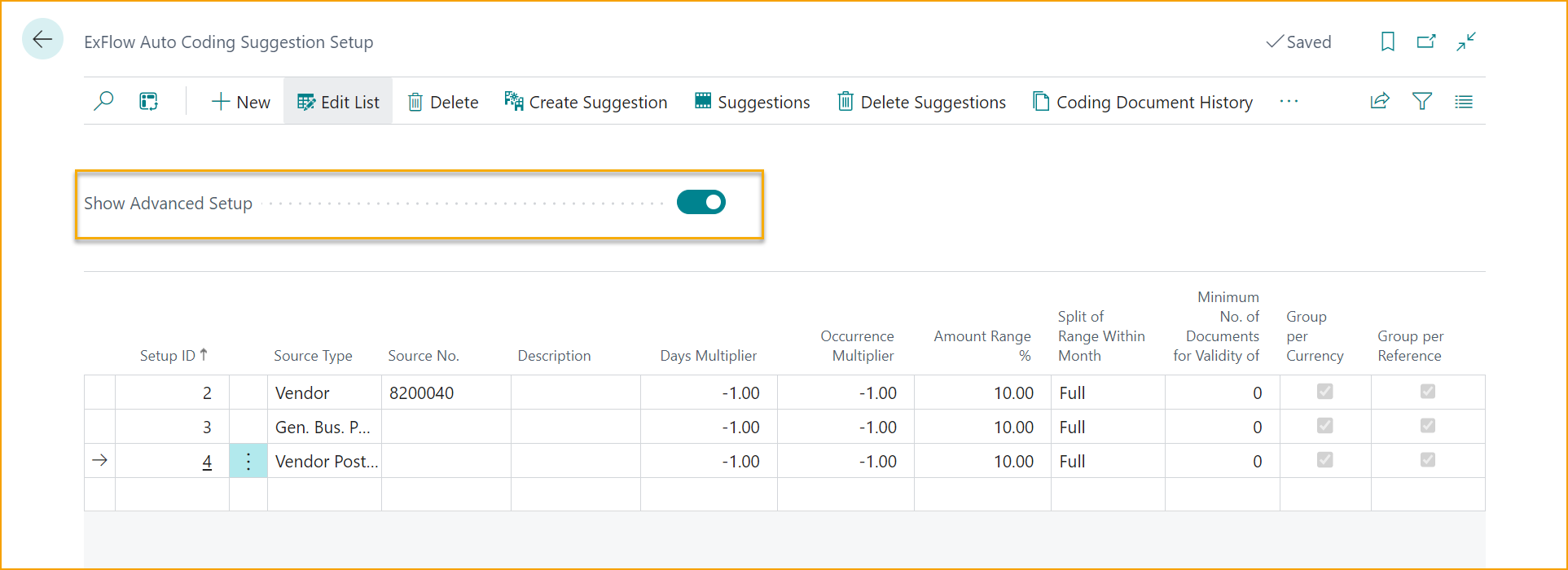
Task: Toggle Group per Reference for Setup ID 3
Action: coord(1428,426)
